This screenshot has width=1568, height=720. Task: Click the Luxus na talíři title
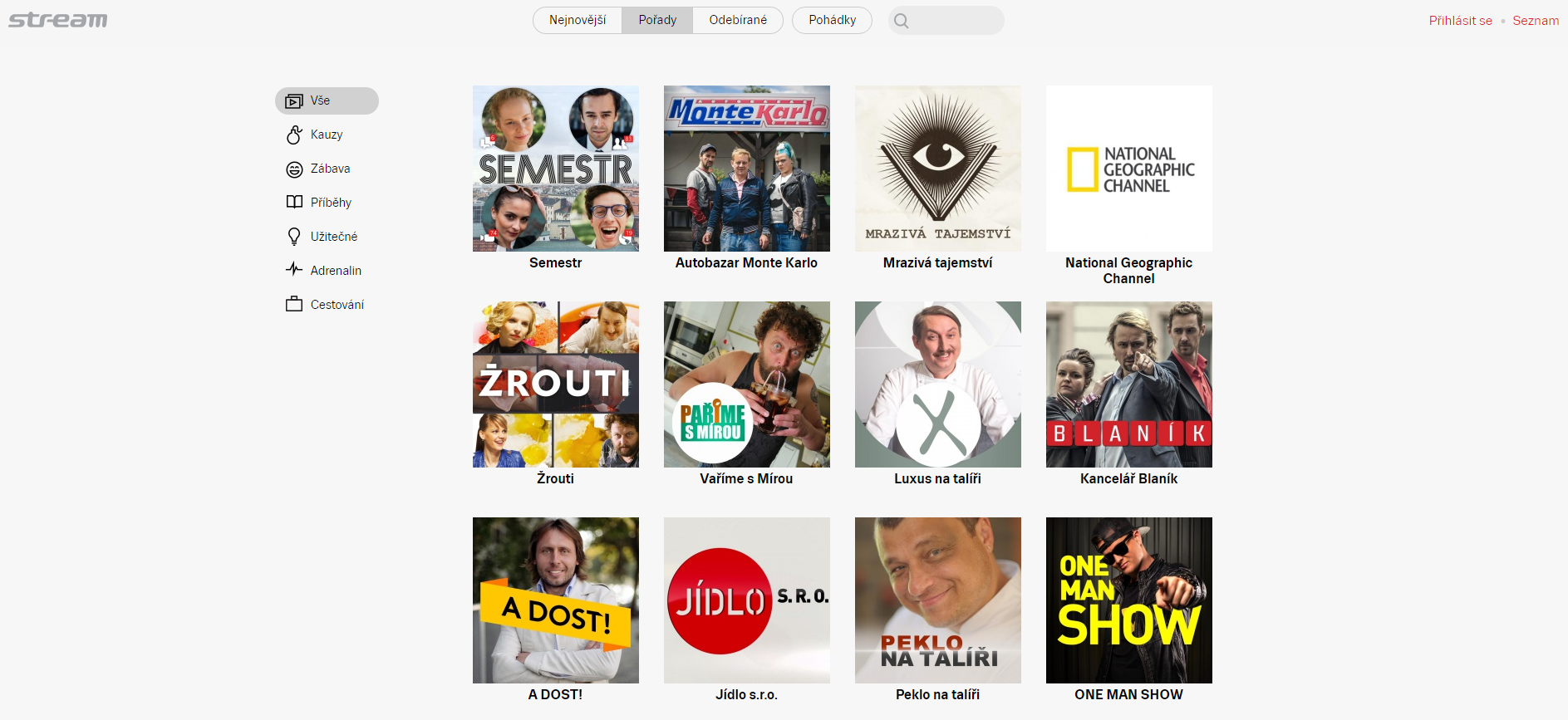(938, 478)
